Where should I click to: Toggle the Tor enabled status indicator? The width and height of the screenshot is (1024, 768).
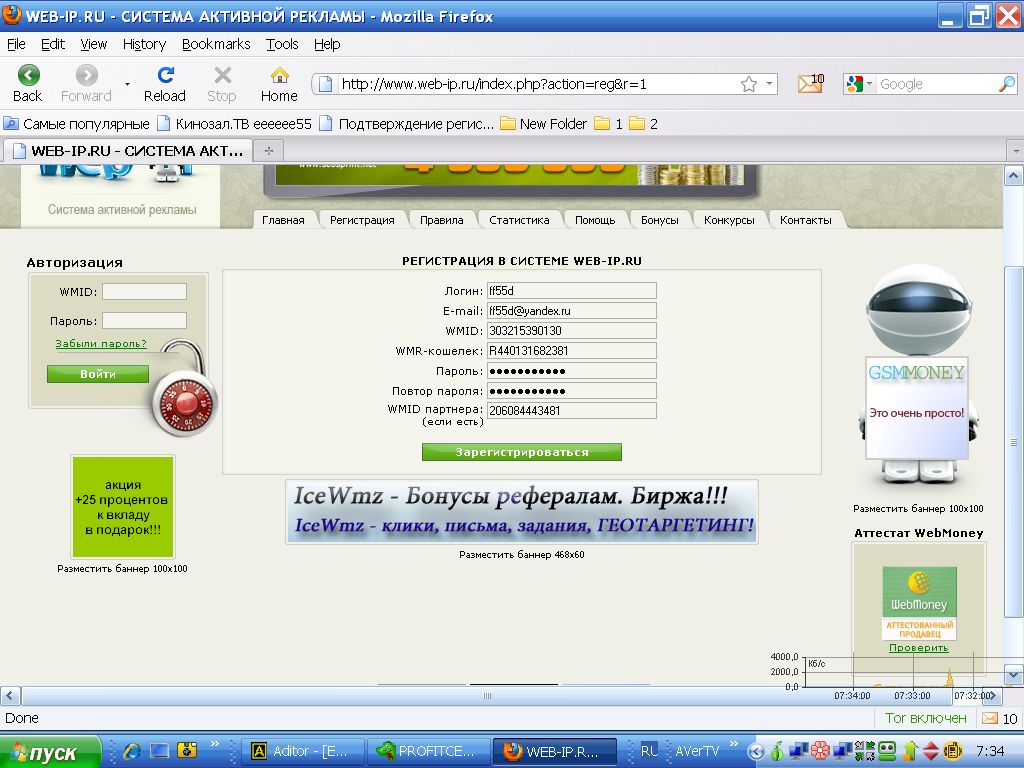[x=925, y=718]
